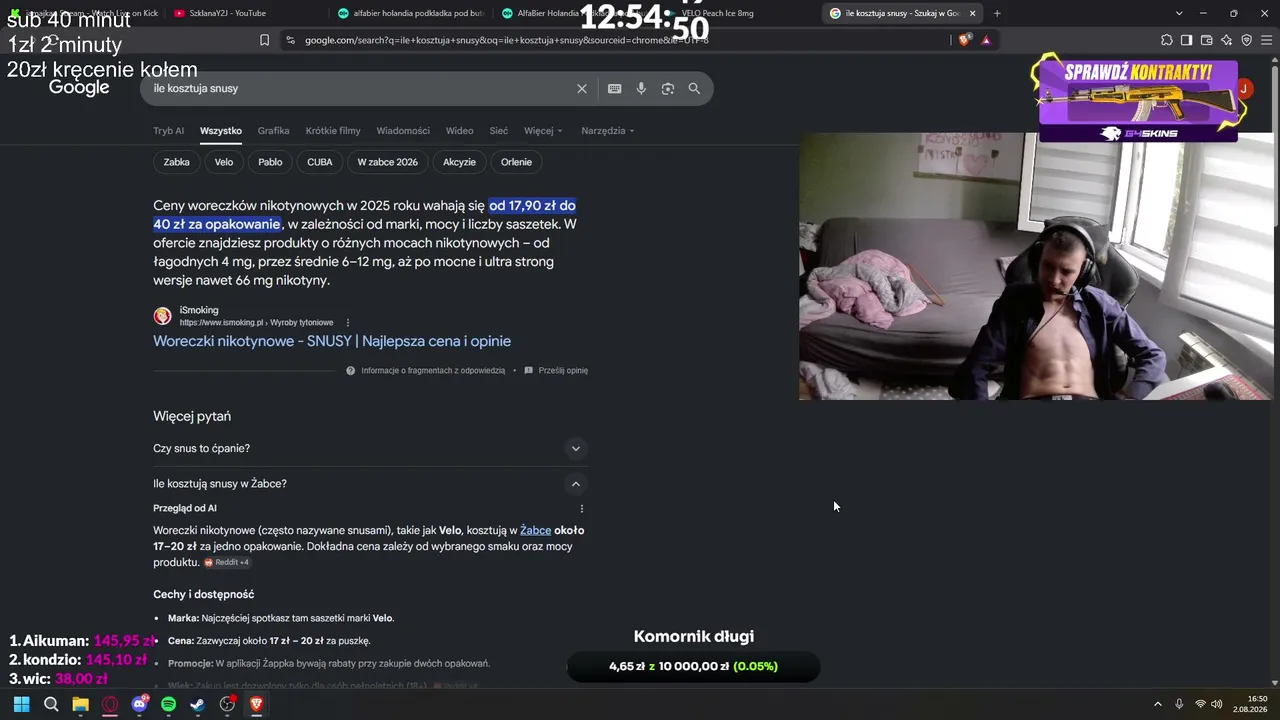Filter results with the 'Żabka' chip

coord(177,162)
